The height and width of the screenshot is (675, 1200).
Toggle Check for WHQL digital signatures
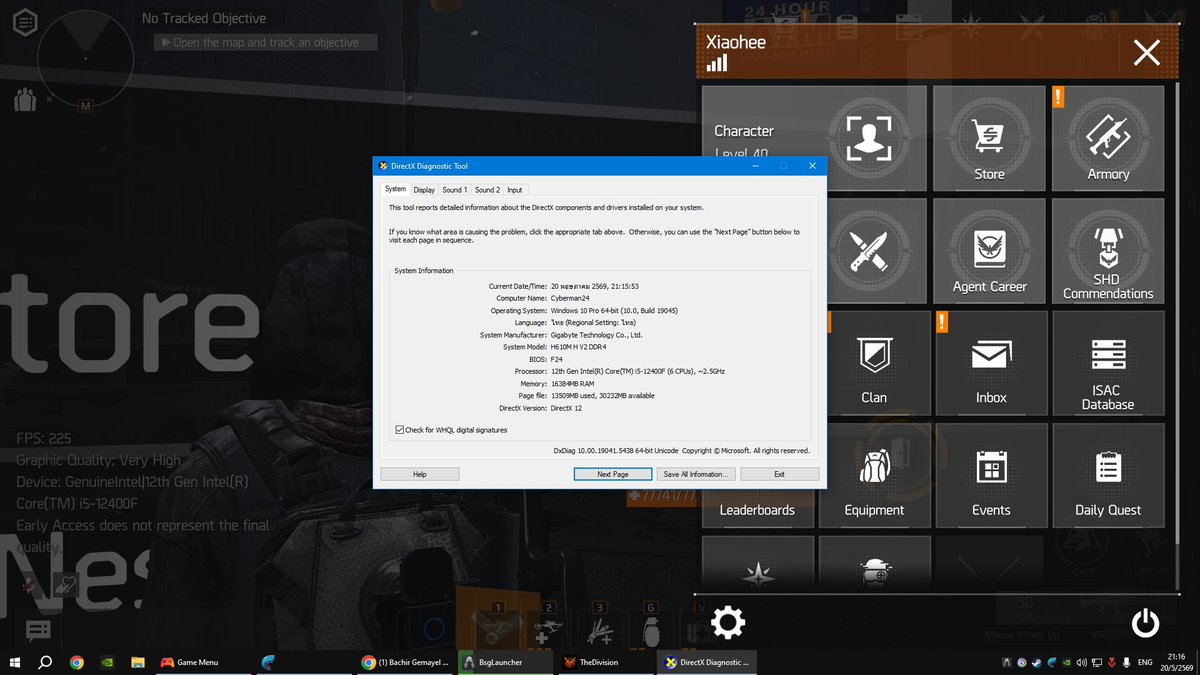pyautogui.click(x=451, y=430)
